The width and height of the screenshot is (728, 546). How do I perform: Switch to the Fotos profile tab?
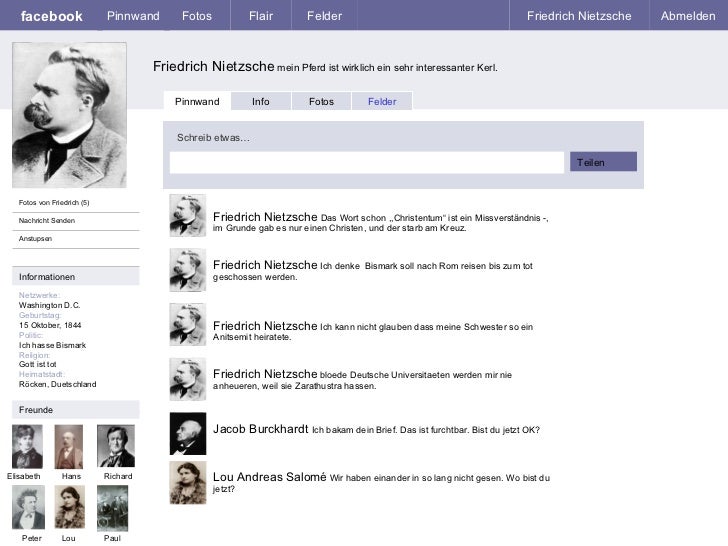click(x=321, y=101)
